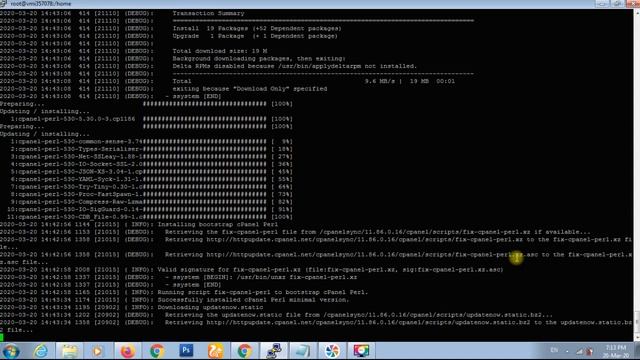This screenshot has width=640, height=360.
Task: Click the "7:cpanel-perl-530-Try-Tiny-0.30-1.c" row
Action: pyautogui.click(x=152, y=187)
